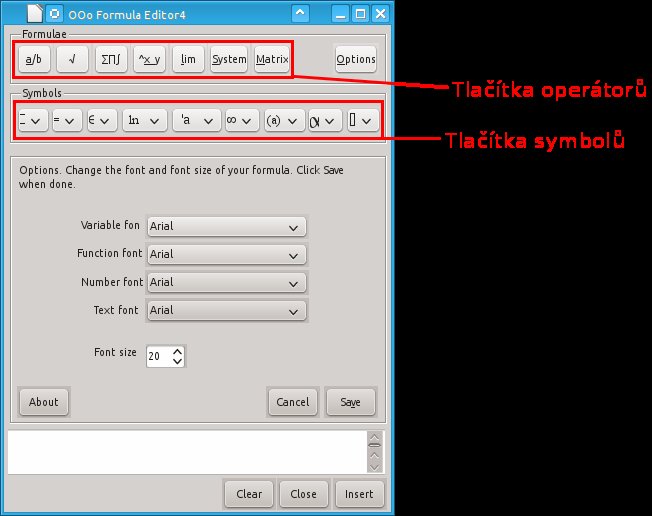This screenshot has width=652, height=516.
Task: Decrease font size with down arrow
Action: click(x=178, y=361)
